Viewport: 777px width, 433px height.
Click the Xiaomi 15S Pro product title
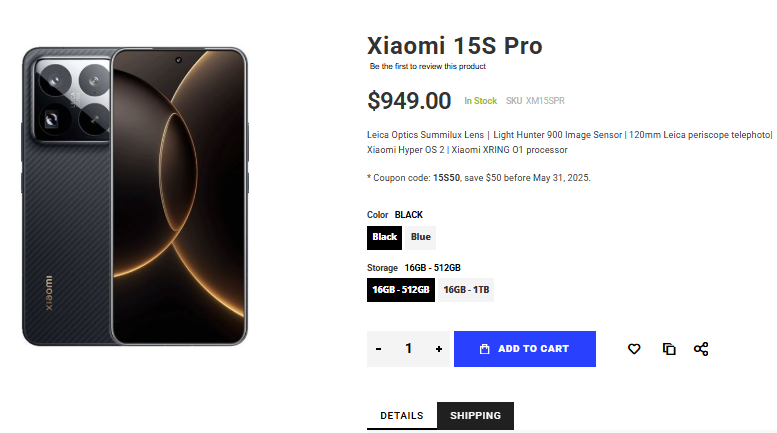pos(455,46)
